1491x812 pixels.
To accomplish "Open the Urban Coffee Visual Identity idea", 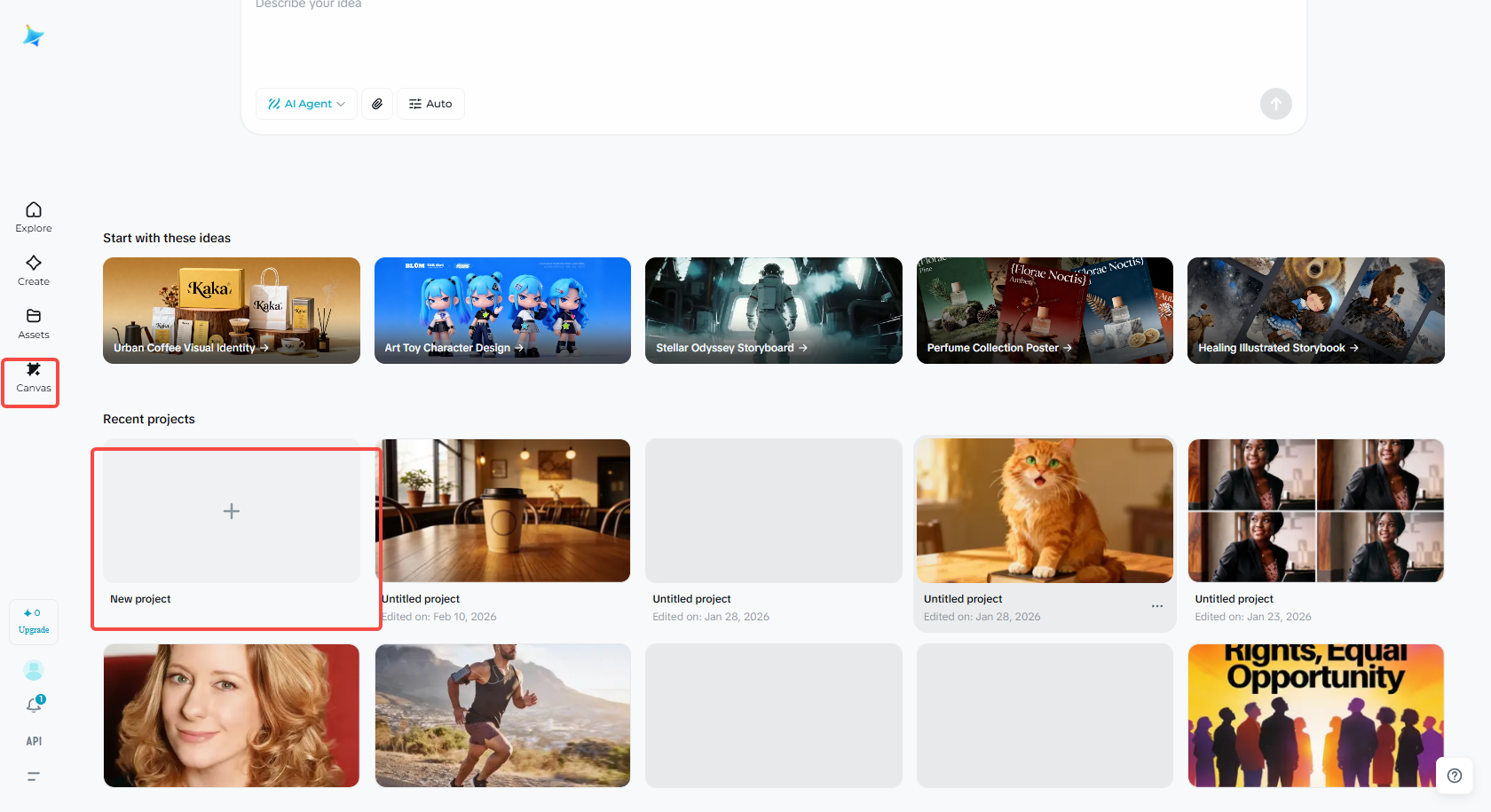I will pos(231,310).
